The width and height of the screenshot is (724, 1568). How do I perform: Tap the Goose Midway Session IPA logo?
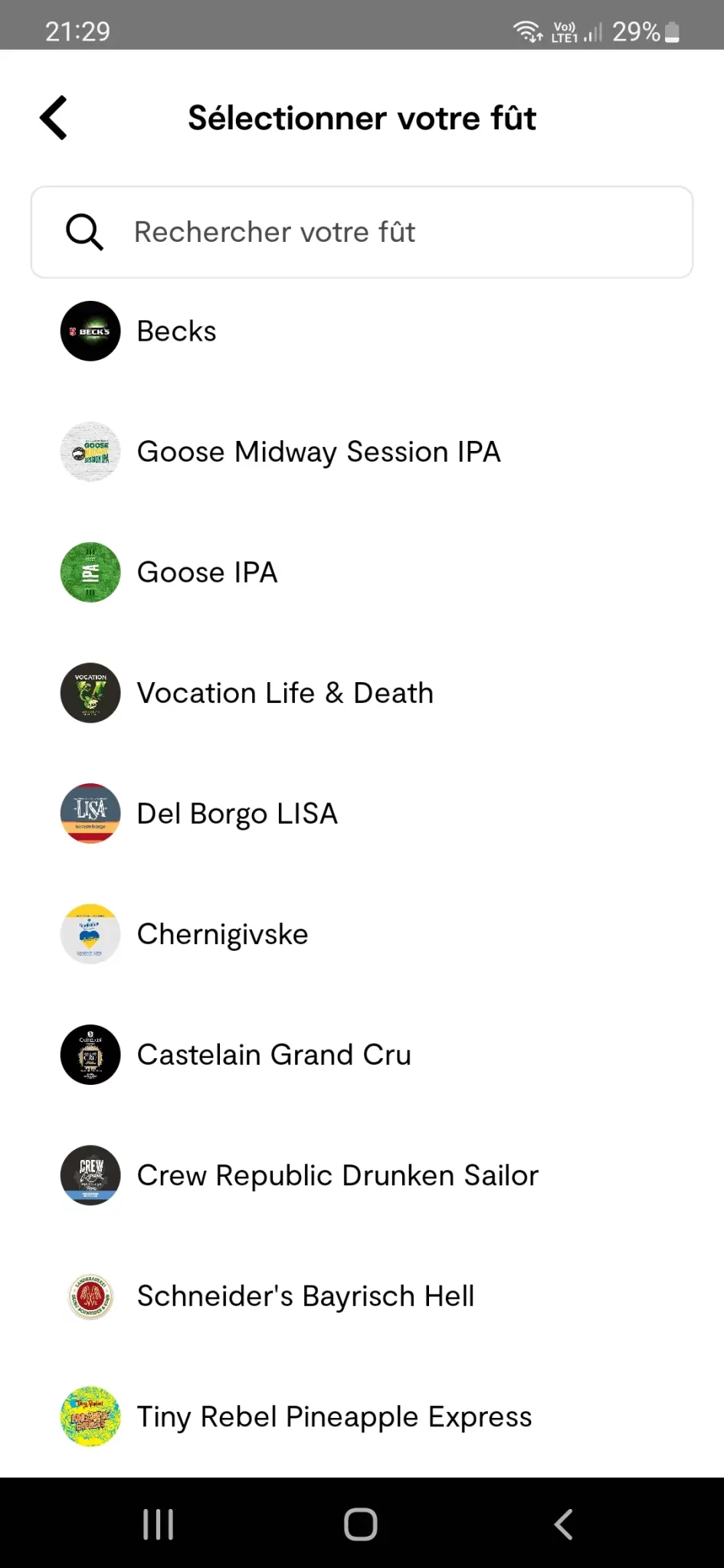click(90, 452)
